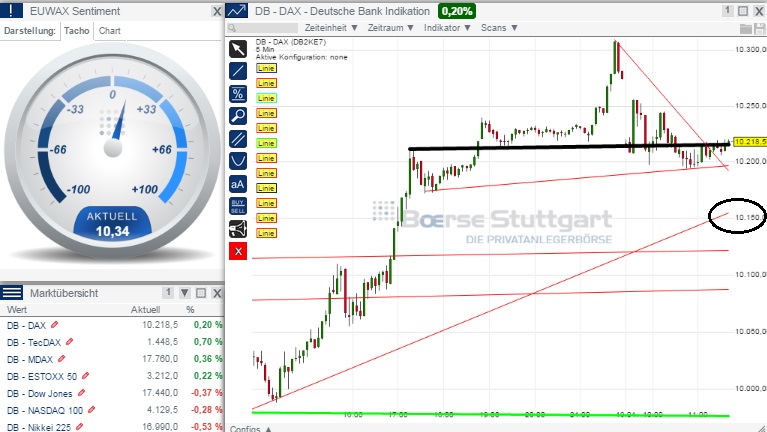The height and width of the screenshot is (432, 767).
Task: Select the percent measurement tool
Action: 238,93
